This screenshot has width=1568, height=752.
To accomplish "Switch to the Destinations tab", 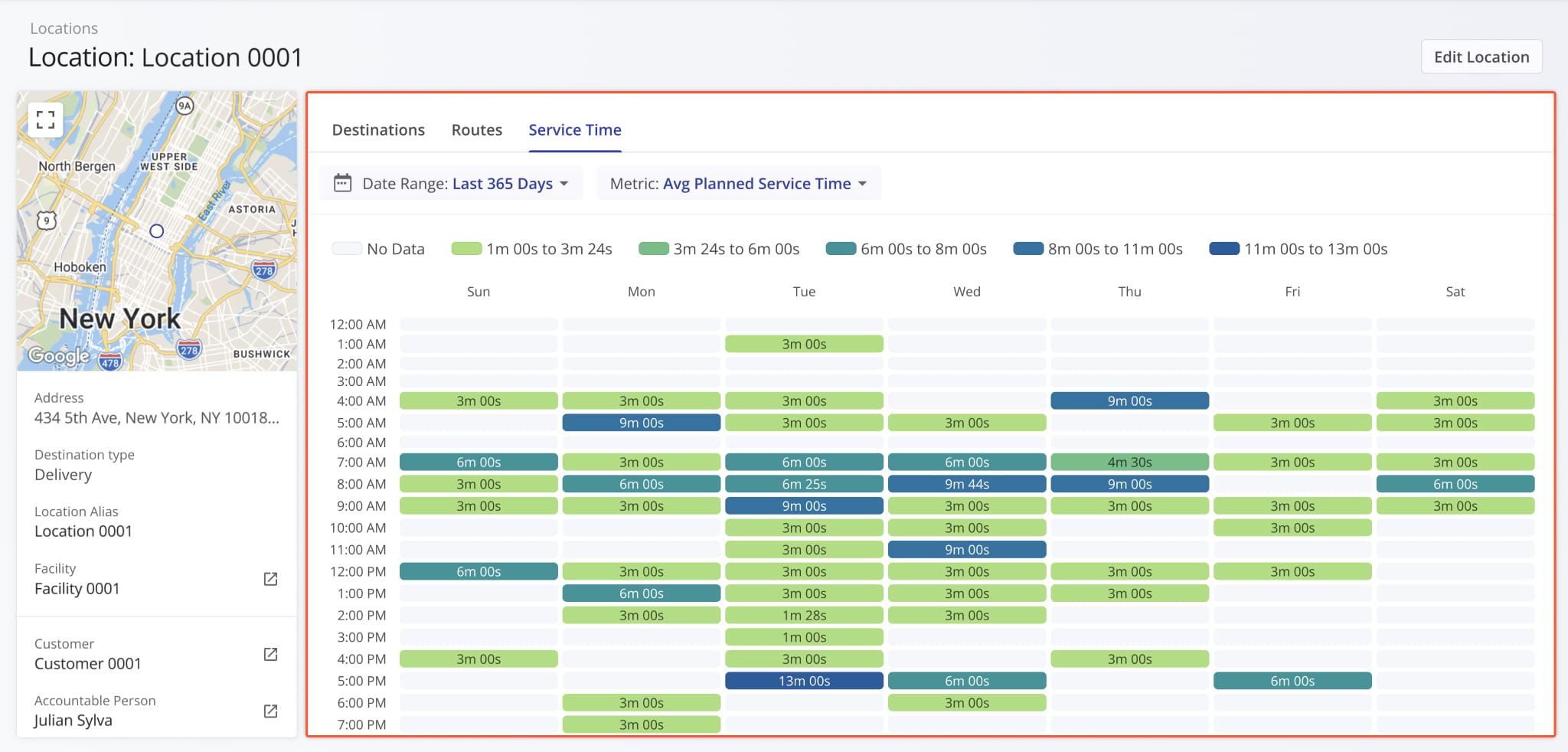I will pos(378,130).
